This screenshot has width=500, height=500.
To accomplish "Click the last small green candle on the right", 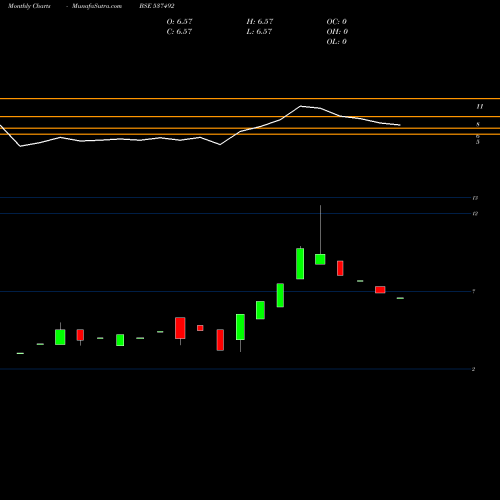I will click(x=400, y=298).
